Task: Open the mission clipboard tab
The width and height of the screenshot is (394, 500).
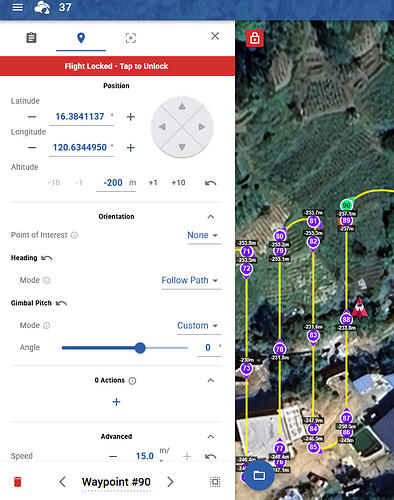Action: (x=31, y=38)
